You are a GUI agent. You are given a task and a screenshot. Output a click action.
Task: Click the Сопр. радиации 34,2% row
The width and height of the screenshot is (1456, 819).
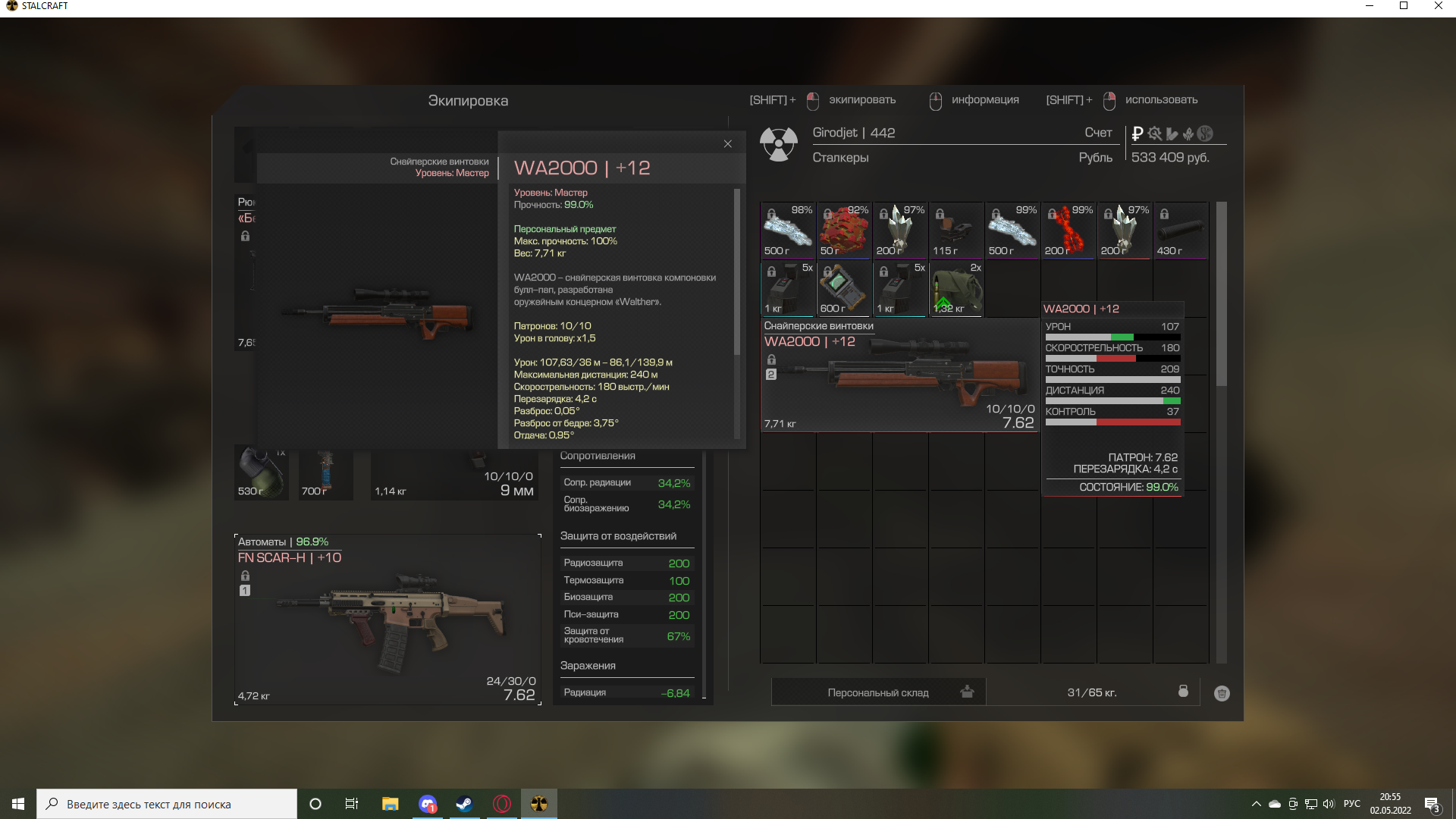[x=627, y=483]
